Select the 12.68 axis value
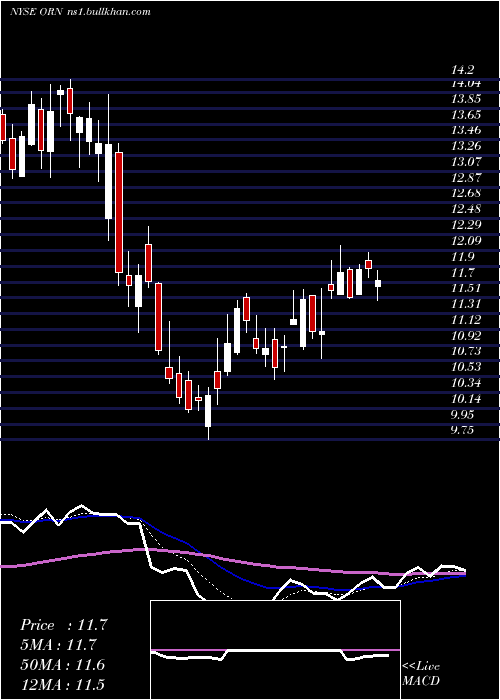The height and width of the screenshot is (700, 500). click(x=466, y=193)
